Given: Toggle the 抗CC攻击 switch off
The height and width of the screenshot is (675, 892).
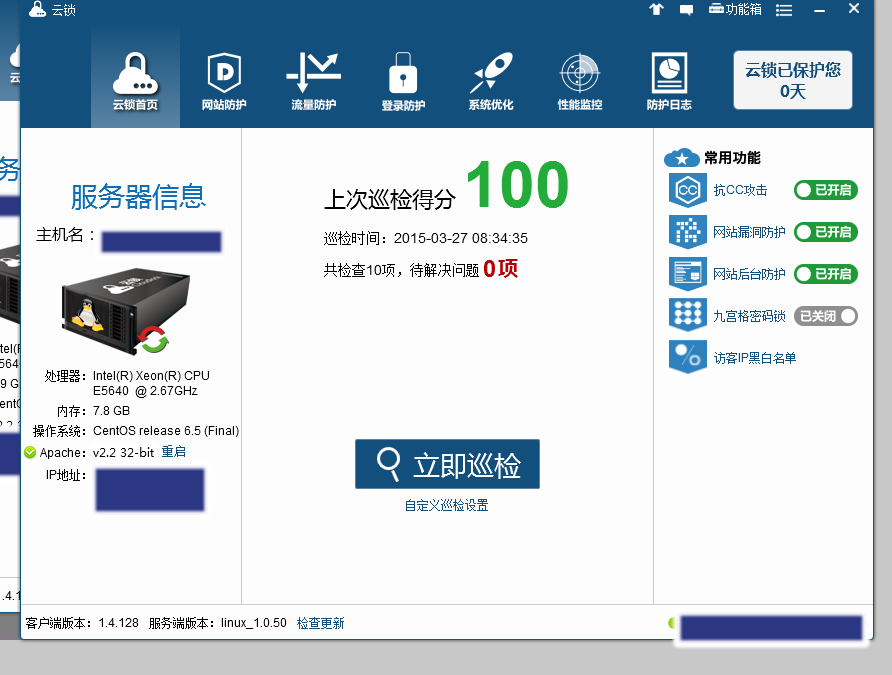Looking at the screenshot, I should 825,190.
